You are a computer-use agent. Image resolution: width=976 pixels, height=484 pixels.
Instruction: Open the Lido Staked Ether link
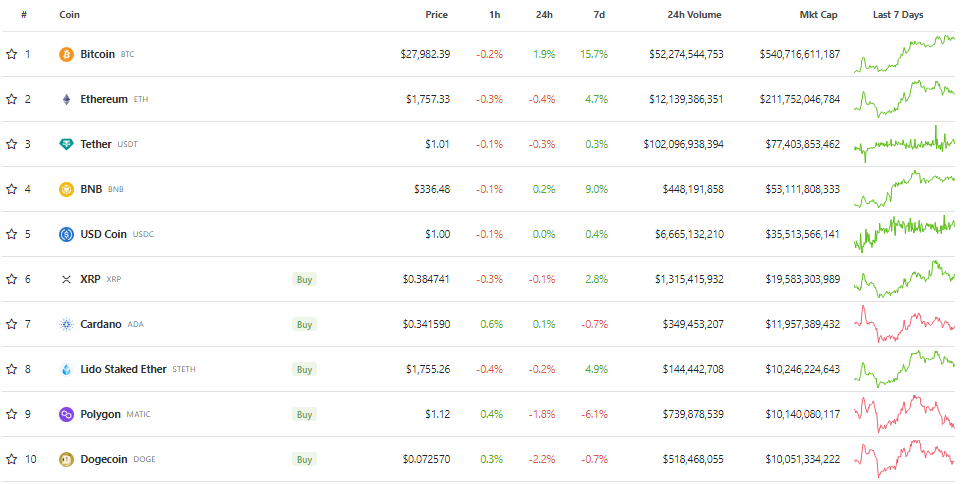coord(123,369)
